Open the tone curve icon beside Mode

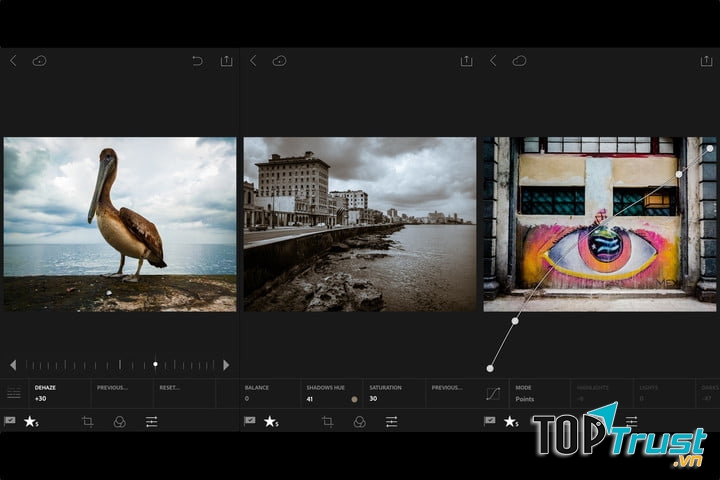493,394
